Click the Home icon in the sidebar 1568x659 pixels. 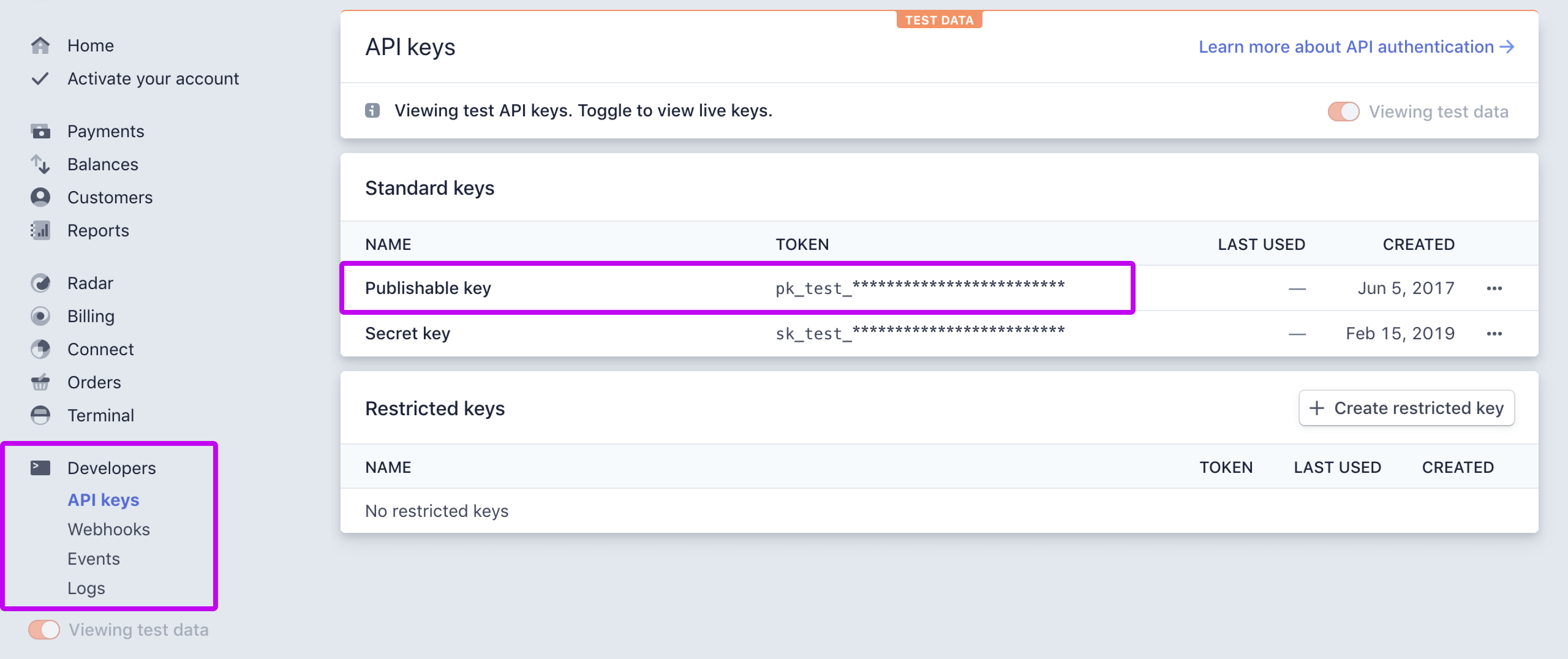pyautogui.click(x=40, y=45)
